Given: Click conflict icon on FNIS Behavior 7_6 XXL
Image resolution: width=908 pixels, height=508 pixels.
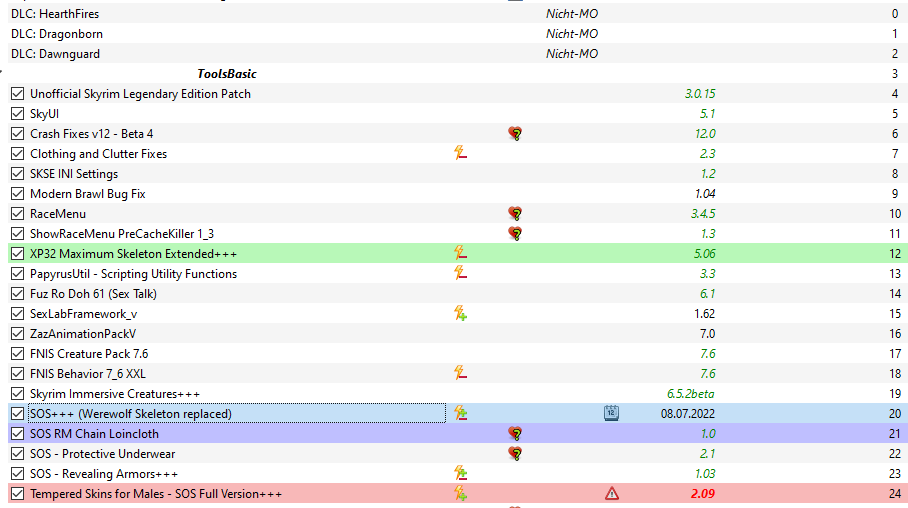Looking at the screenshot, I should pyautogui.click(x=460, y=373).
